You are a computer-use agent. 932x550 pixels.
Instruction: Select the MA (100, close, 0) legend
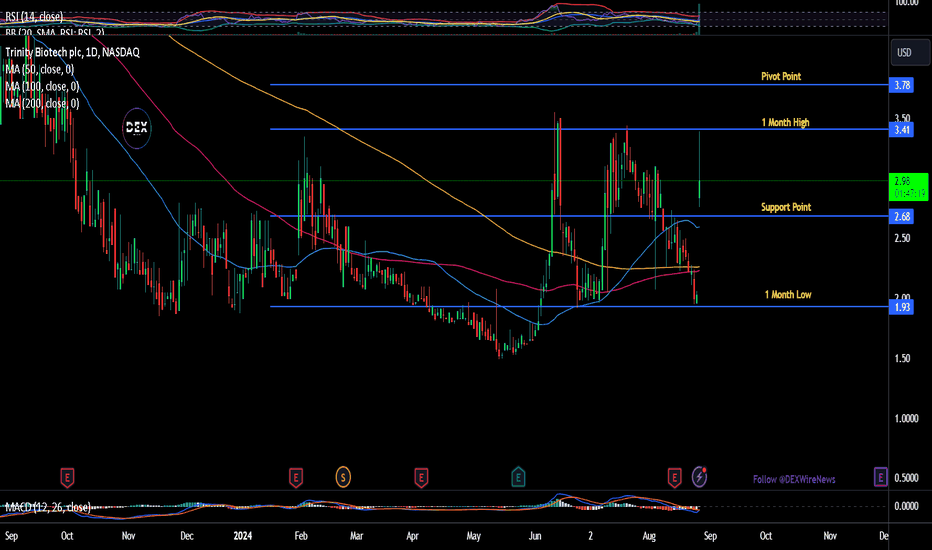(x=42, y=87)
